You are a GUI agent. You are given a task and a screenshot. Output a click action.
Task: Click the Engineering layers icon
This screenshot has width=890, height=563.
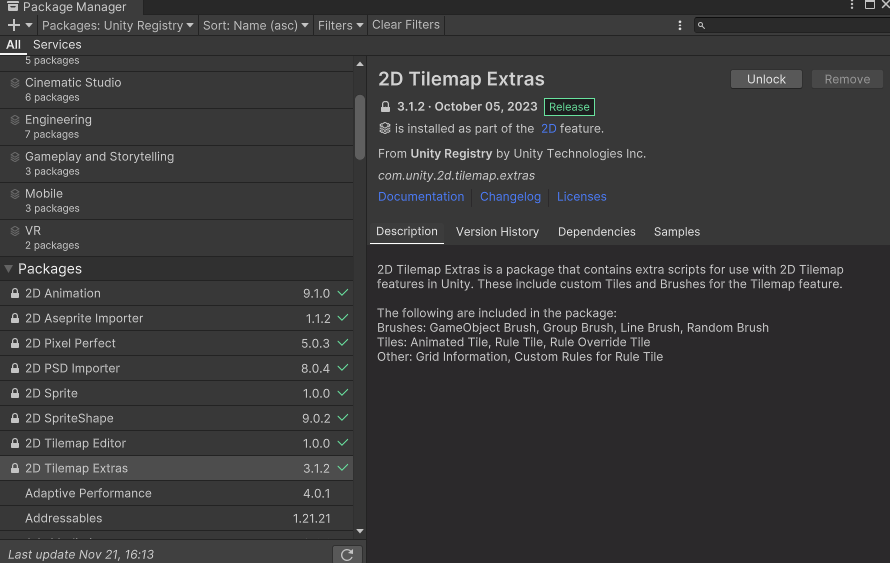tap(15, 120)
